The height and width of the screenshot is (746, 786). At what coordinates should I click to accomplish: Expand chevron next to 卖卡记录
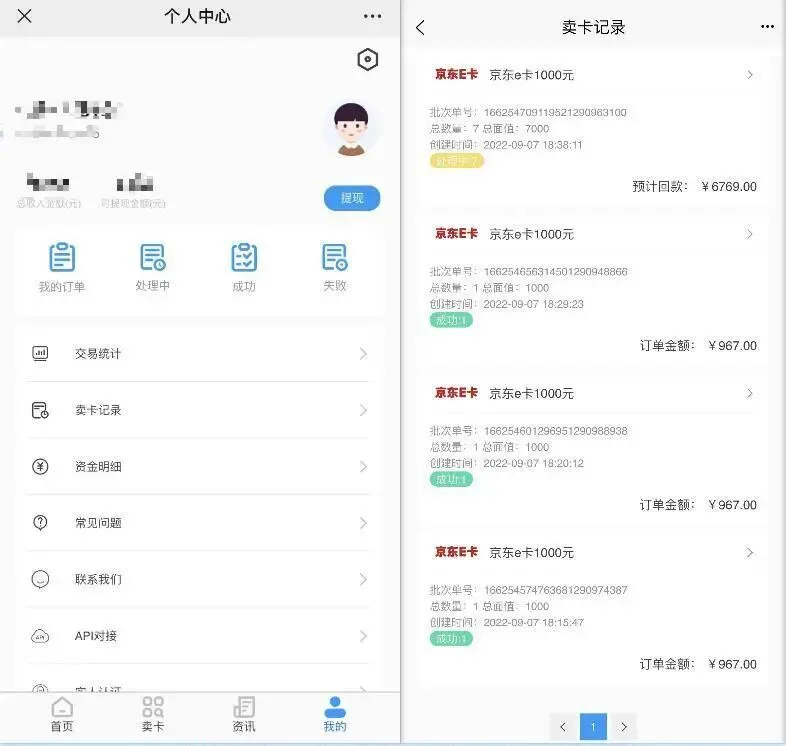pos(363,410)
